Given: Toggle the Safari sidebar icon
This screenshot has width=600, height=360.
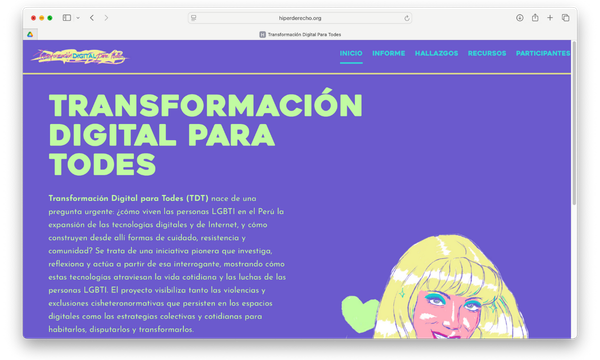Looking at the screenshot, I should click(x=67, y=18).
